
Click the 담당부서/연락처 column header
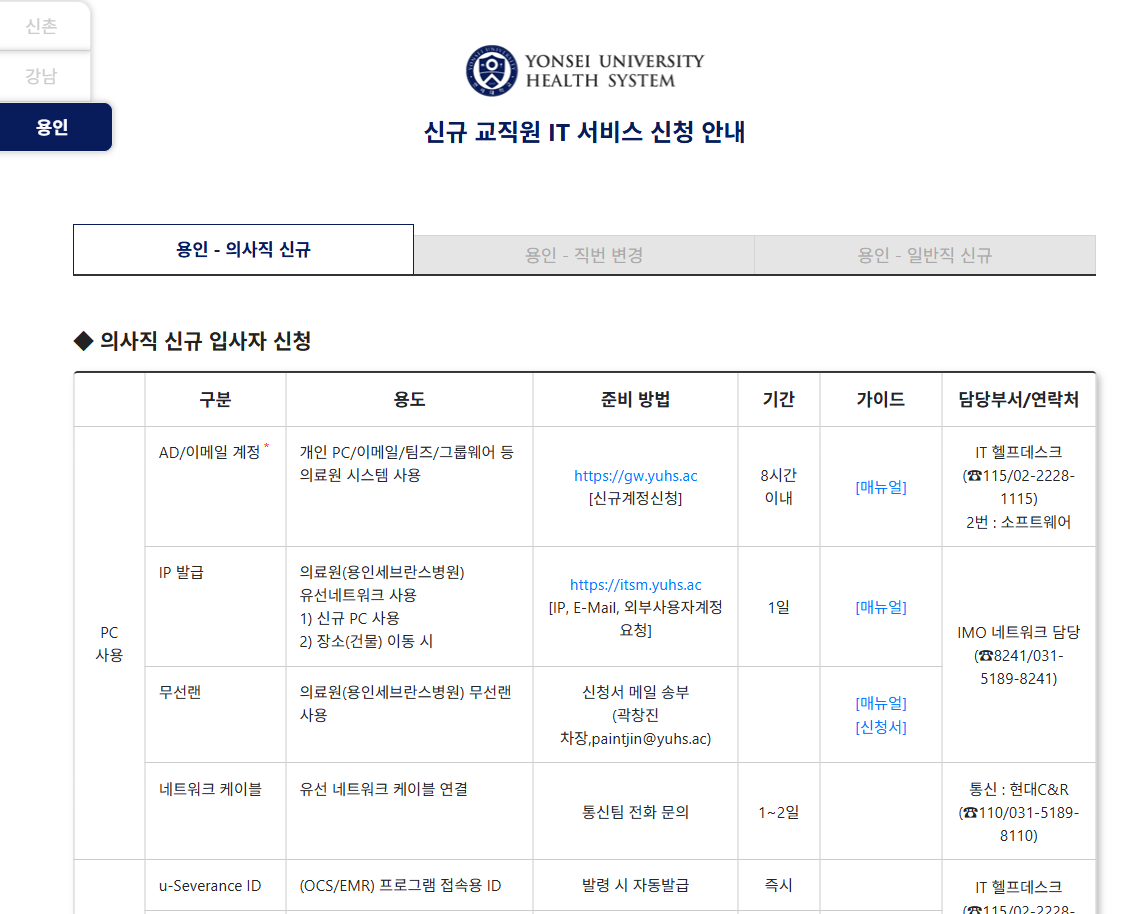[1019, 400]
